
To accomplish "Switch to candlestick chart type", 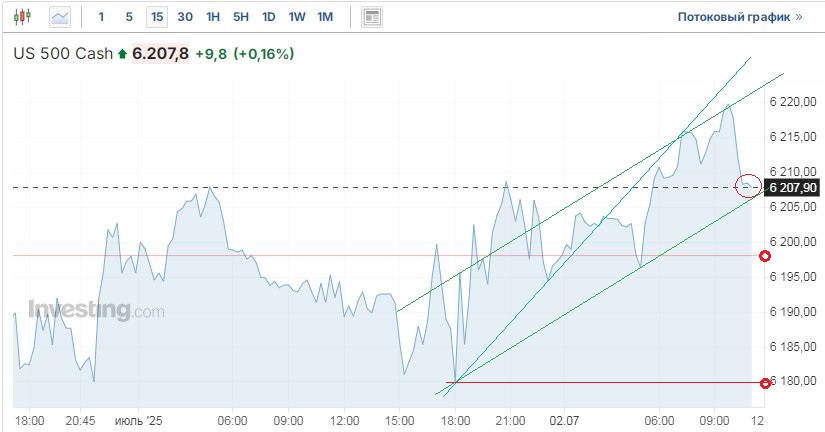I will click(24, 17).
